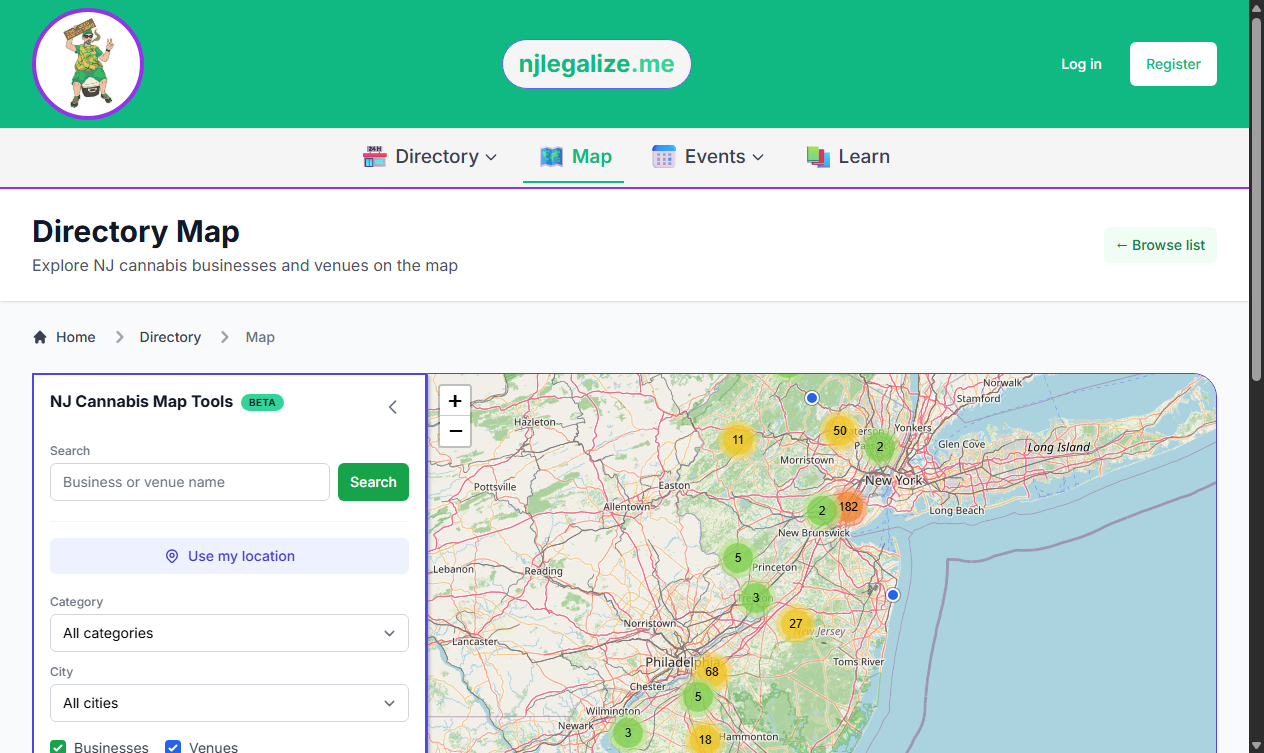Collapse the Map Tools panel chevron

393,407
